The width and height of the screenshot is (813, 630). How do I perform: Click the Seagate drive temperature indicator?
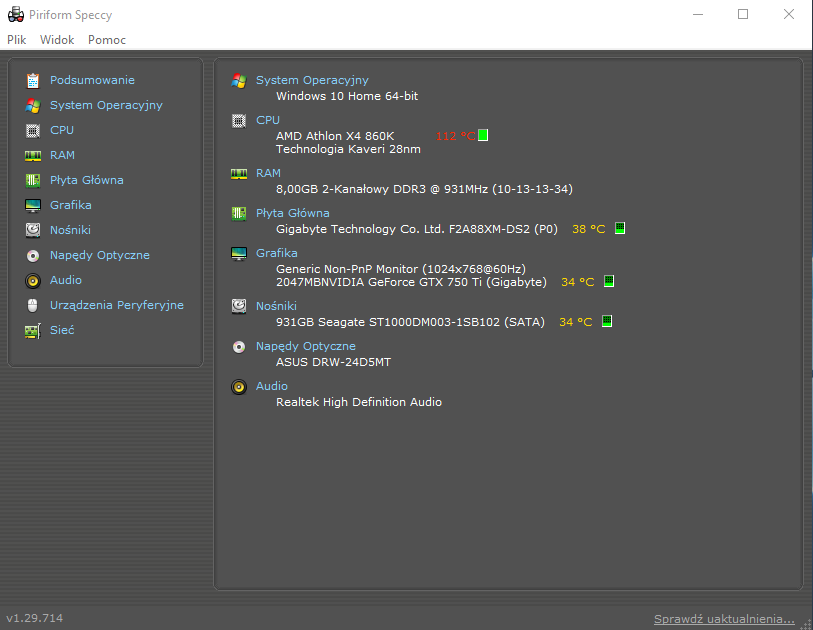point(607,322)
